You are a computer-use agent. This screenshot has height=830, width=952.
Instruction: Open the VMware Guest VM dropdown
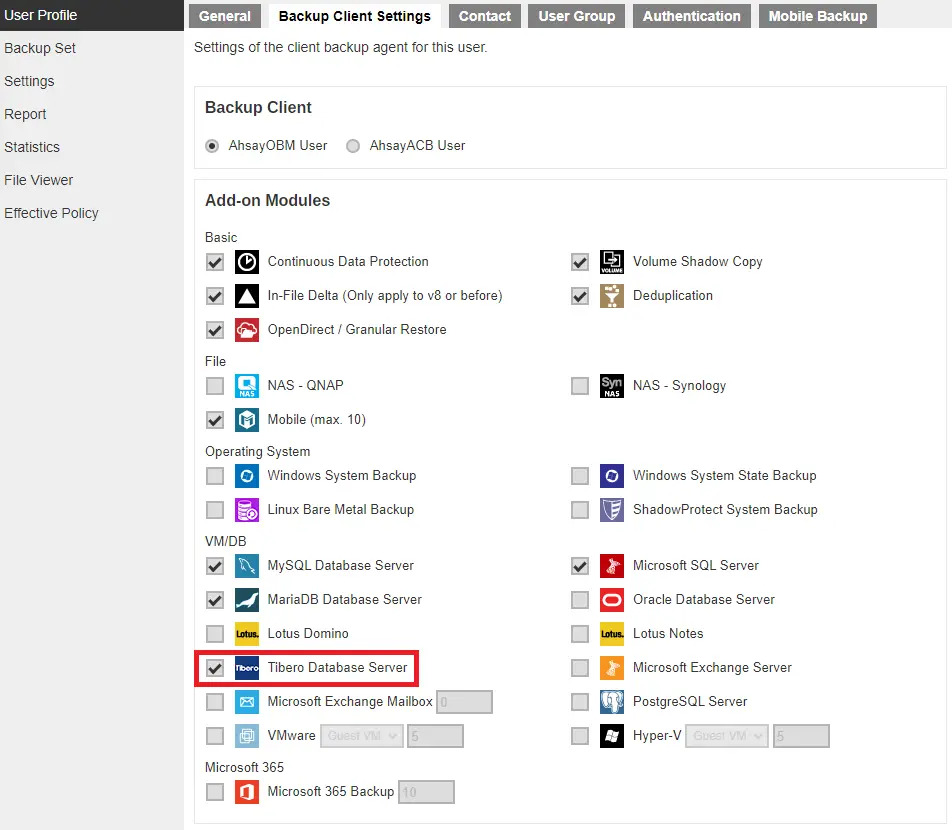tap(361, 736)
